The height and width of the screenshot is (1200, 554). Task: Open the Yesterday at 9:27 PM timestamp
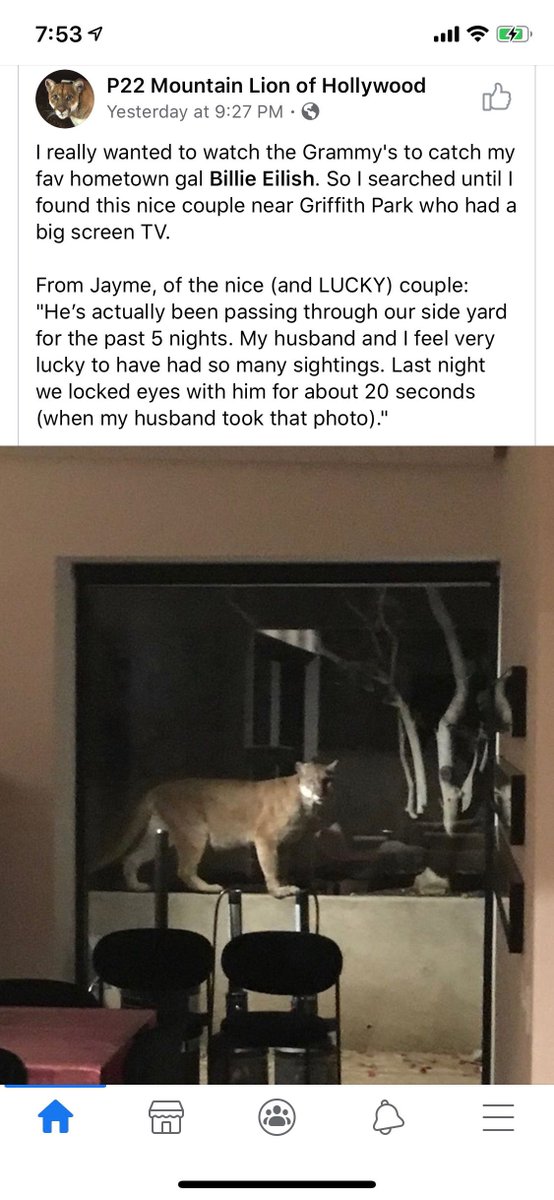pos(195,112)
